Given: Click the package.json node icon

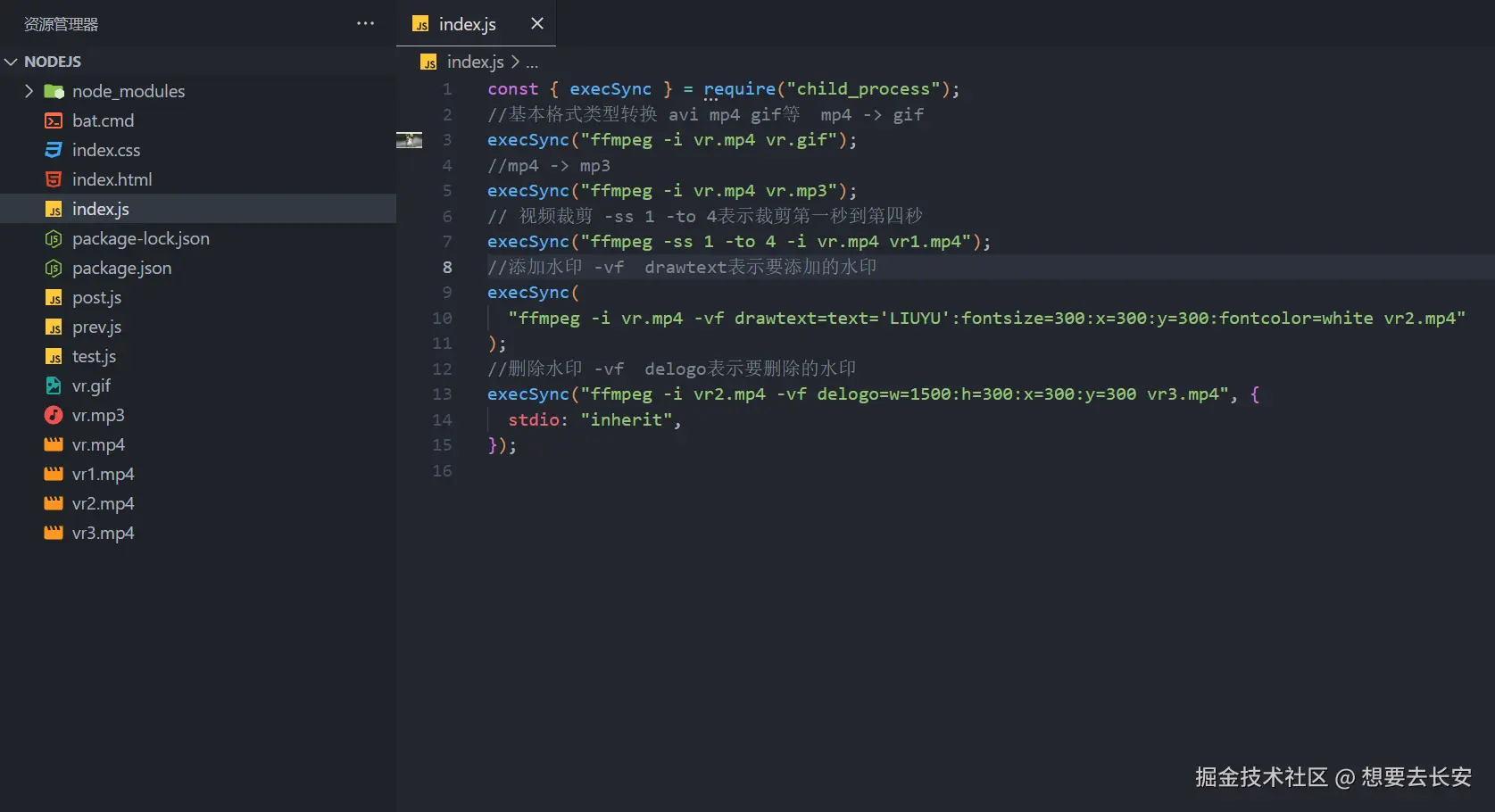Looking at the screenshot, I should [x=54, y=268].
